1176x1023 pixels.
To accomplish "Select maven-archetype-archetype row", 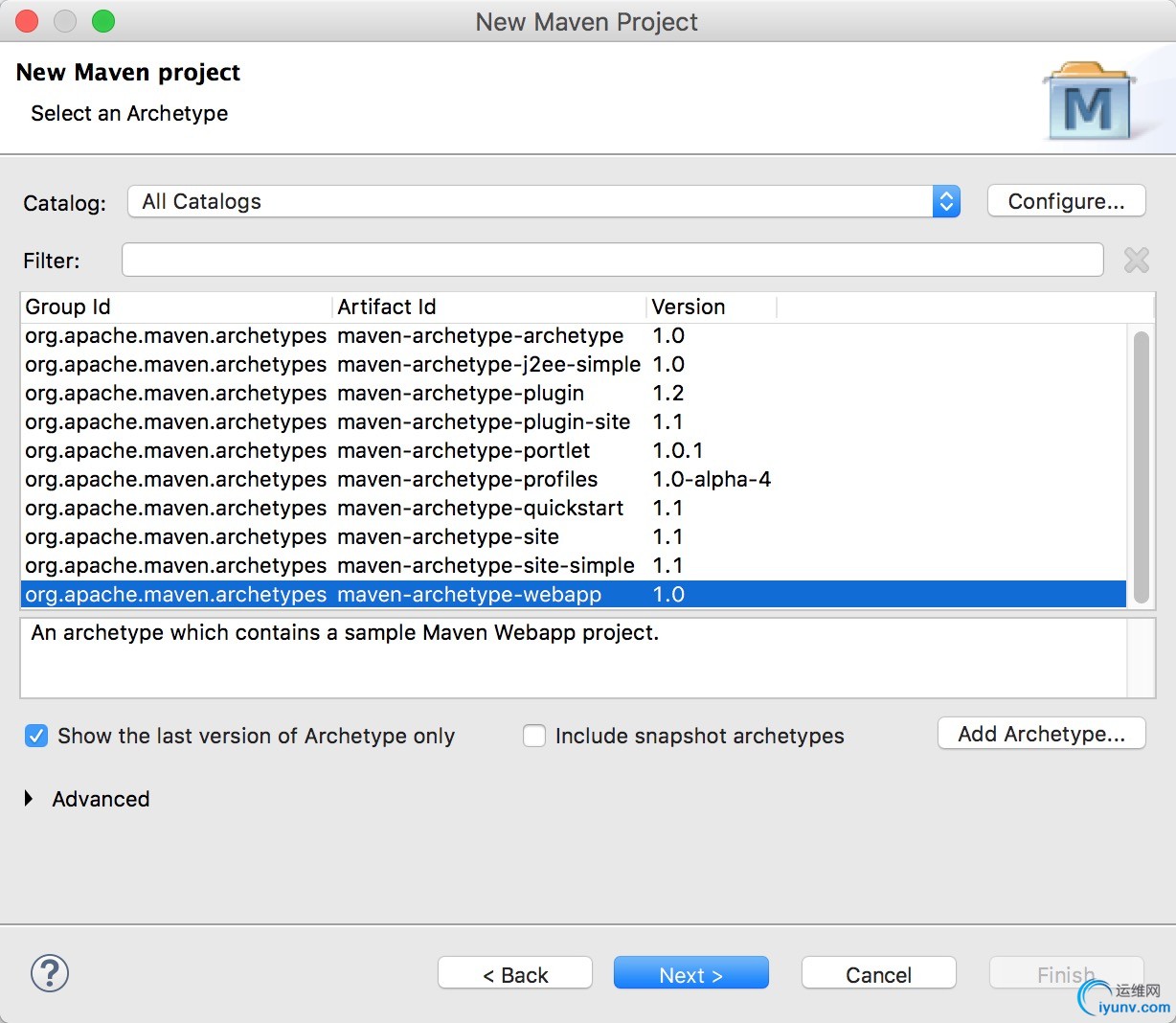I will [574, 335].
